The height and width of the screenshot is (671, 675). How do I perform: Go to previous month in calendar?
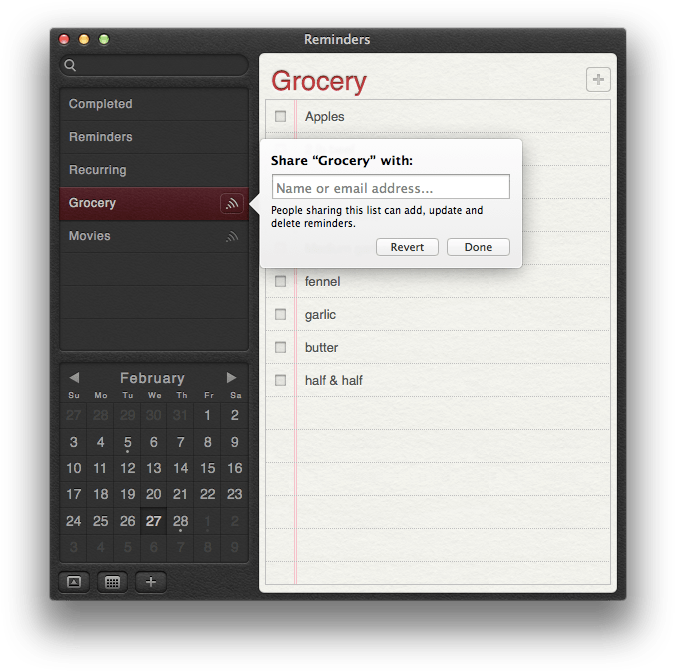pos(74,377)
